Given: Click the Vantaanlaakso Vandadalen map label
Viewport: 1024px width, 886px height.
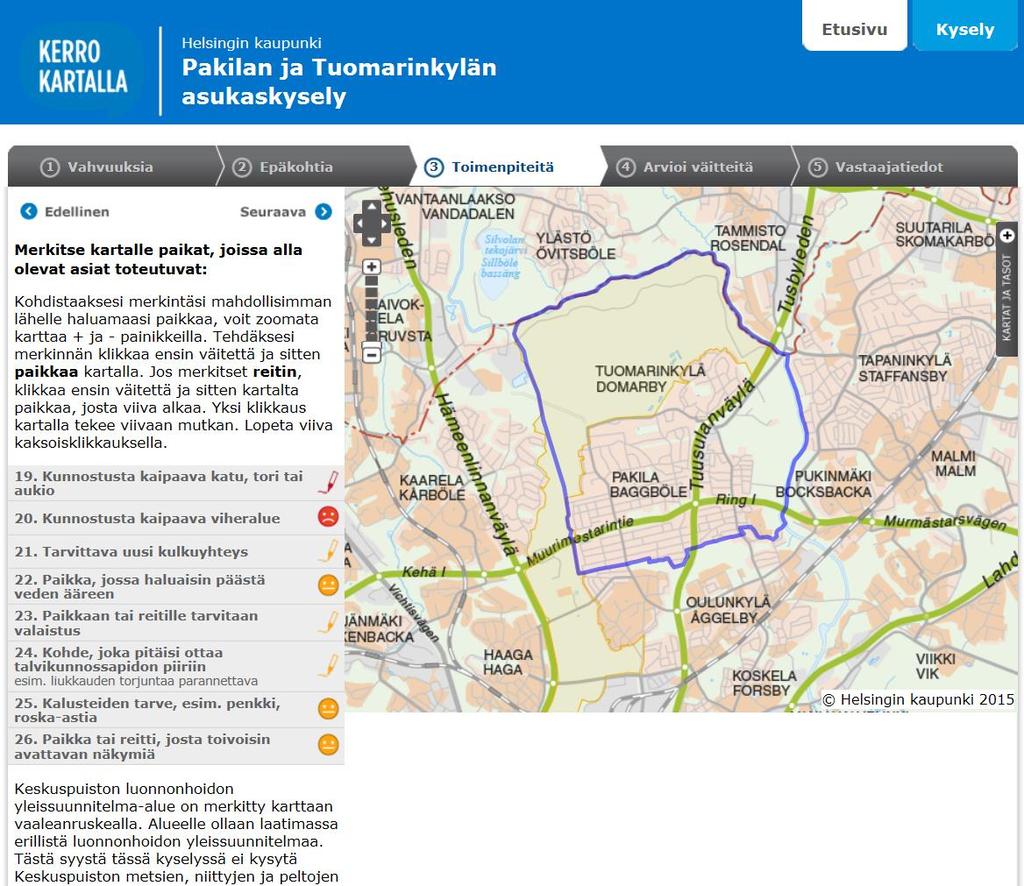Looking at the screenshot, I should tap(456, 206).
